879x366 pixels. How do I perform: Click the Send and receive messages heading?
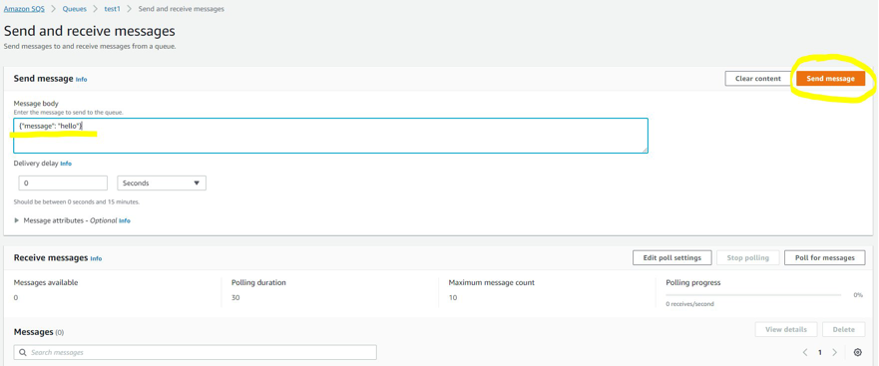pos(90,31)
